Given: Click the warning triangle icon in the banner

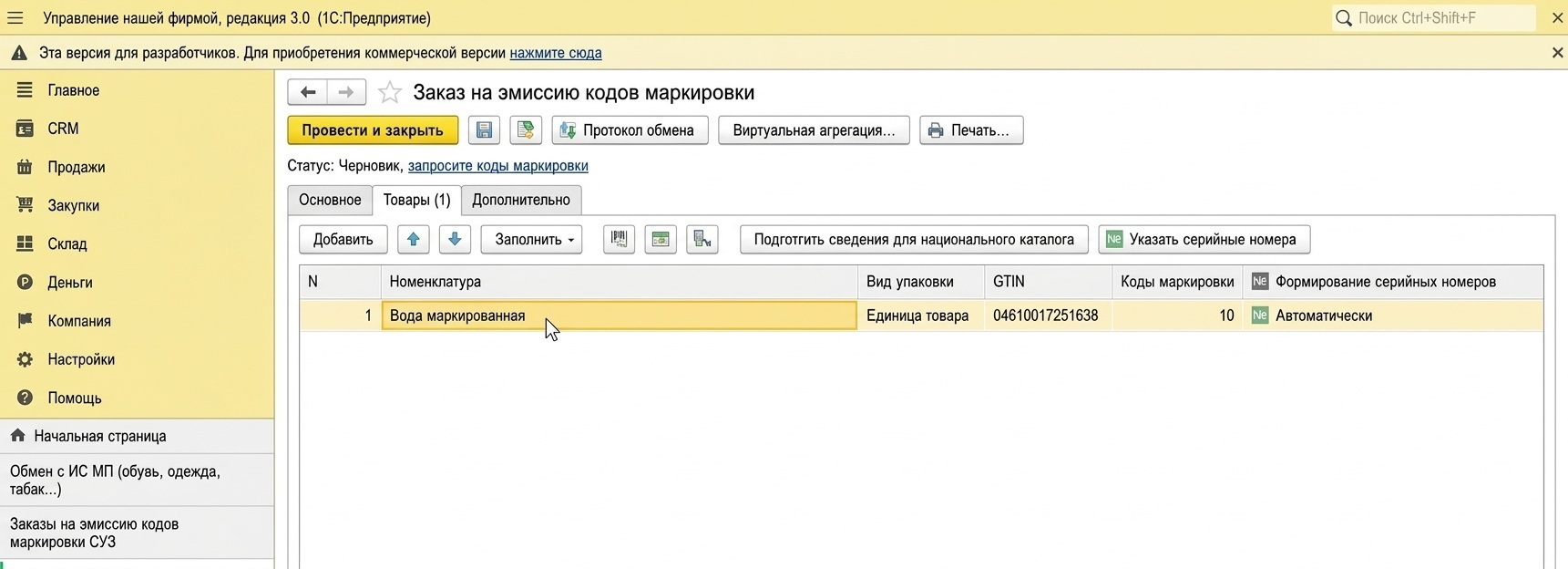Looking at the screenshot, I should click(18, 53).
